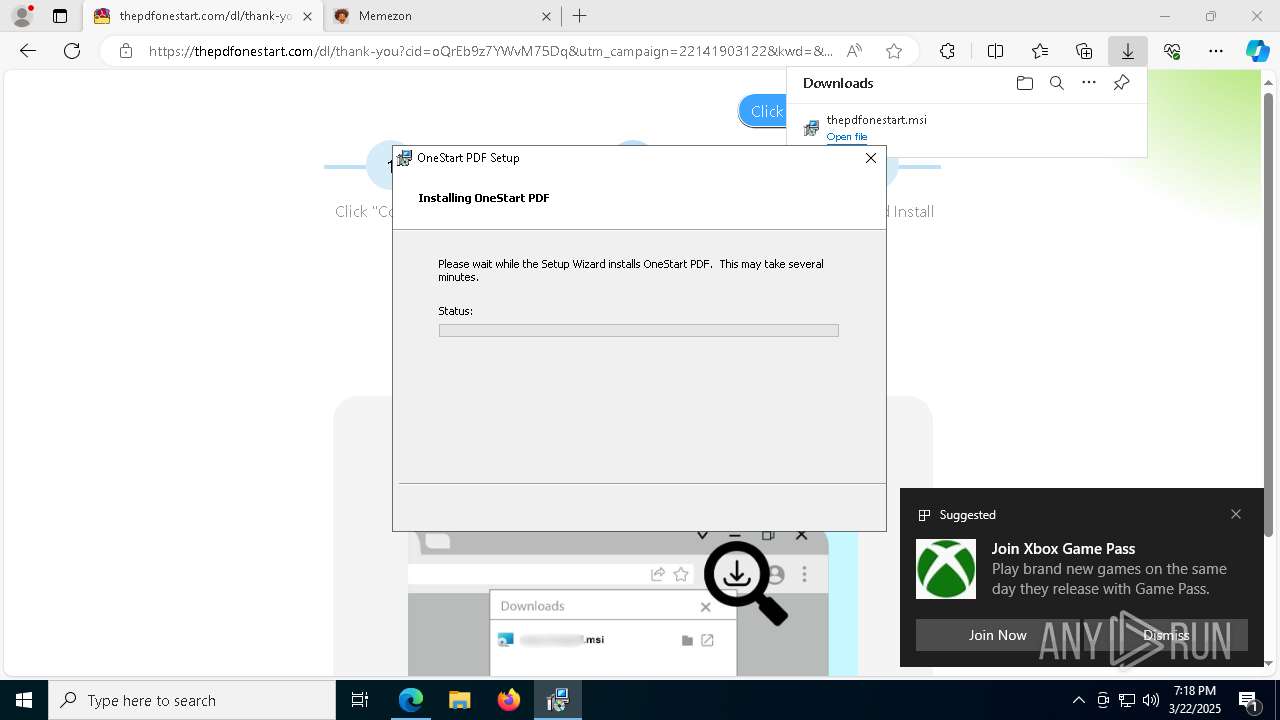Activate Read aloud icon in address bar

854,51
